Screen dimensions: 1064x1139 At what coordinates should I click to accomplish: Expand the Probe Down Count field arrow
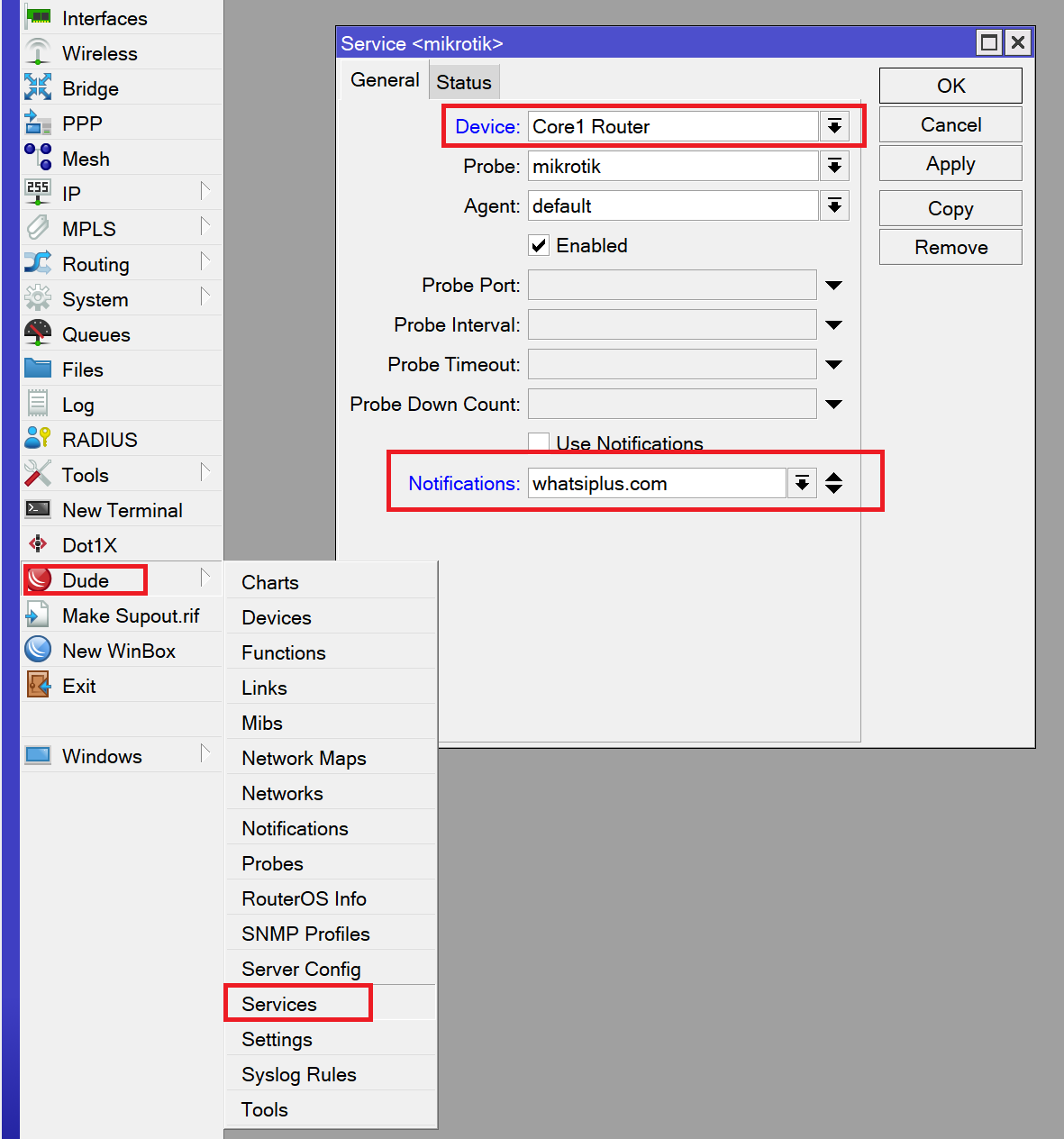[834, 405]
